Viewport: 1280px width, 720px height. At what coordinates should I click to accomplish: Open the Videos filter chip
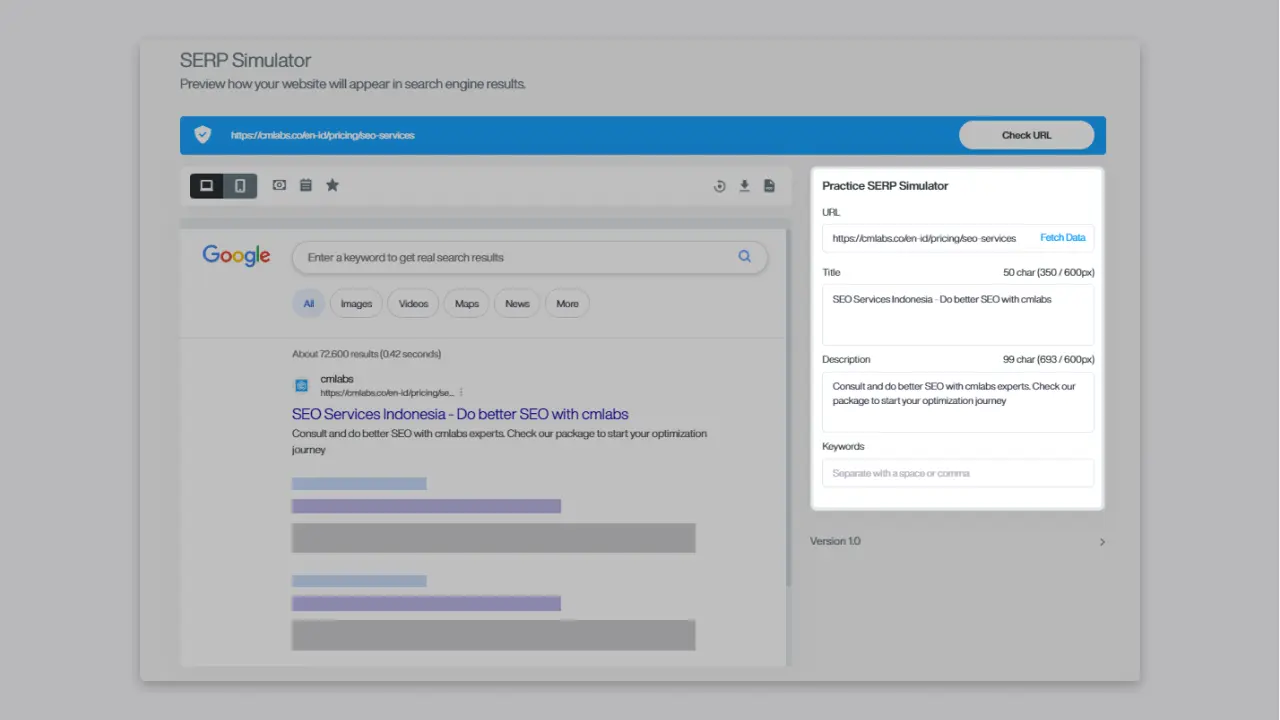(x=413, y=303)
